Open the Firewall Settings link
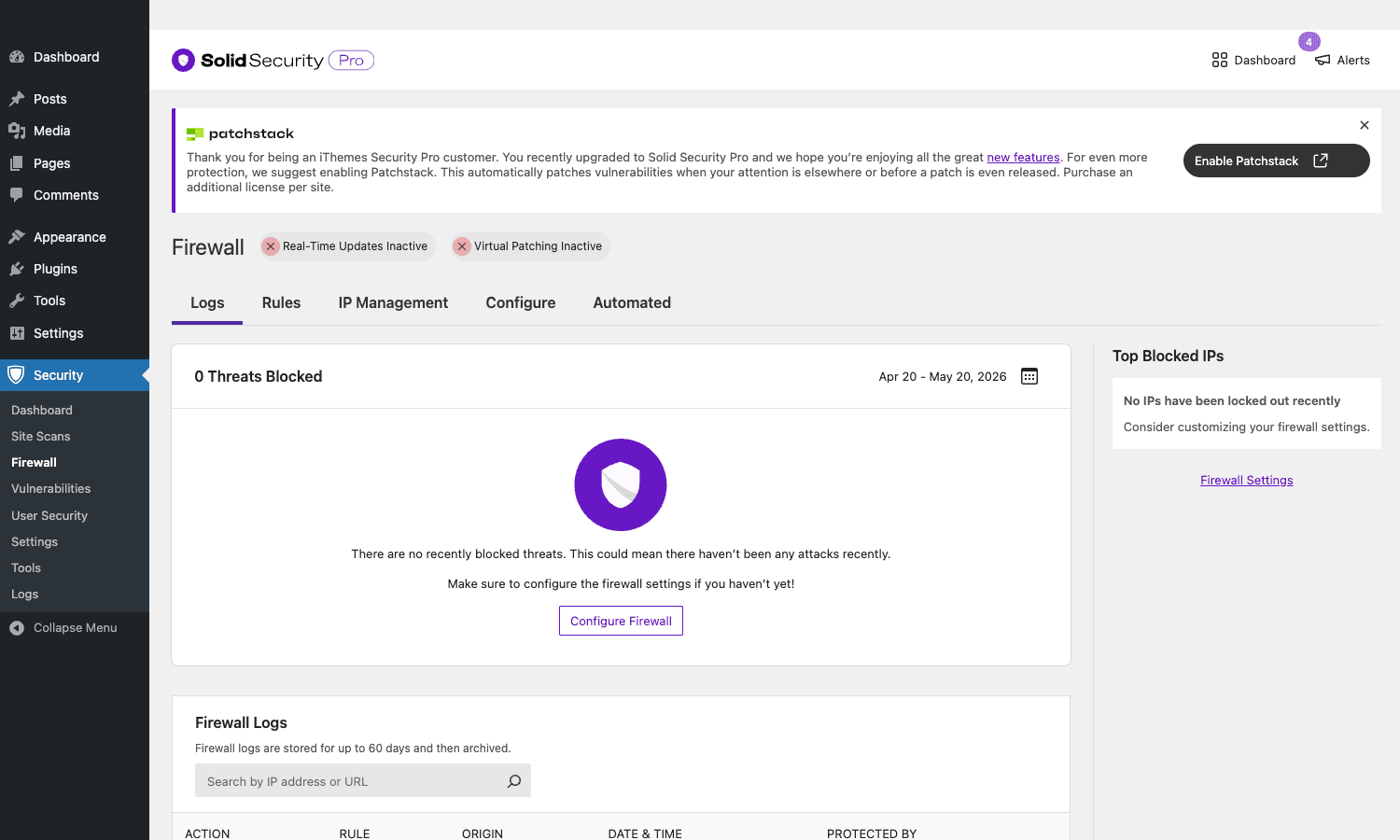The width and height of the screenshot is (1400, 840). pyautogui.click(x=1246, y=481)
